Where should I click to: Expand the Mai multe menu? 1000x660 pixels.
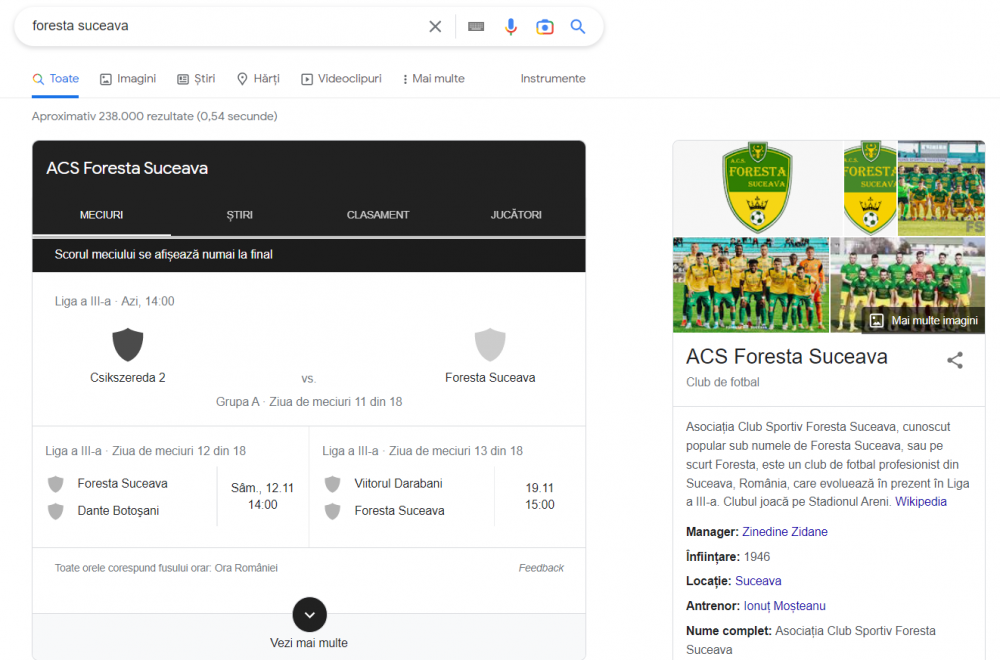[434, 79]
